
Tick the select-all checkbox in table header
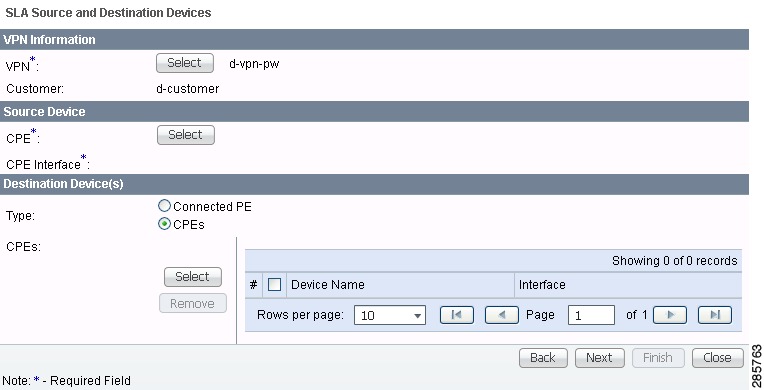tap(274, 284)
